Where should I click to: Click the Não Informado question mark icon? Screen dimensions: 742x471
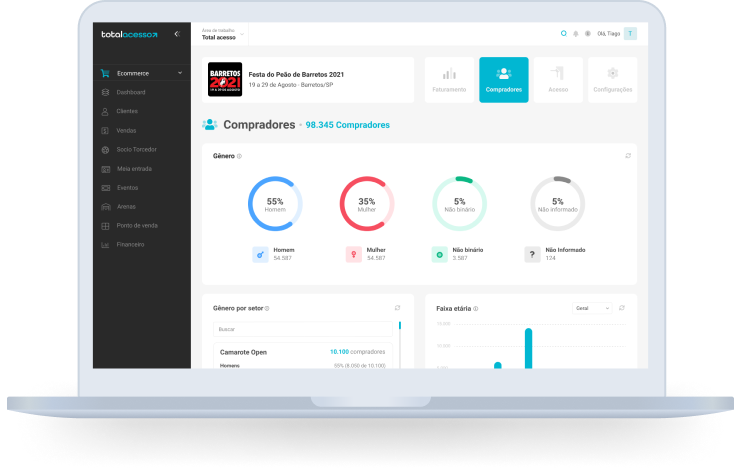click(532, 254)
